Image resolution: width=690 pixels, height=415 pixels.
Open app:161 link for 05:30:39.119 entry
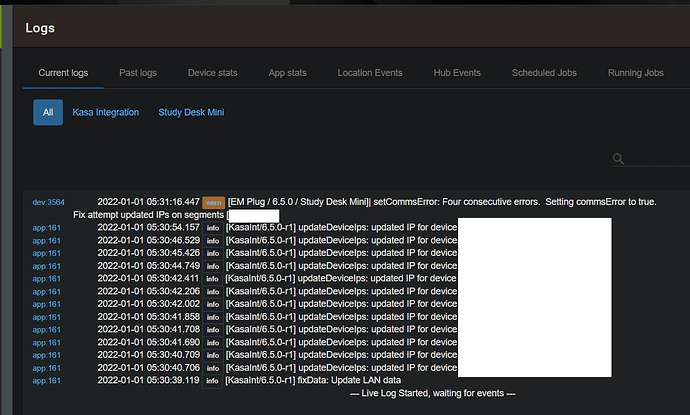(x=47, y=381)
